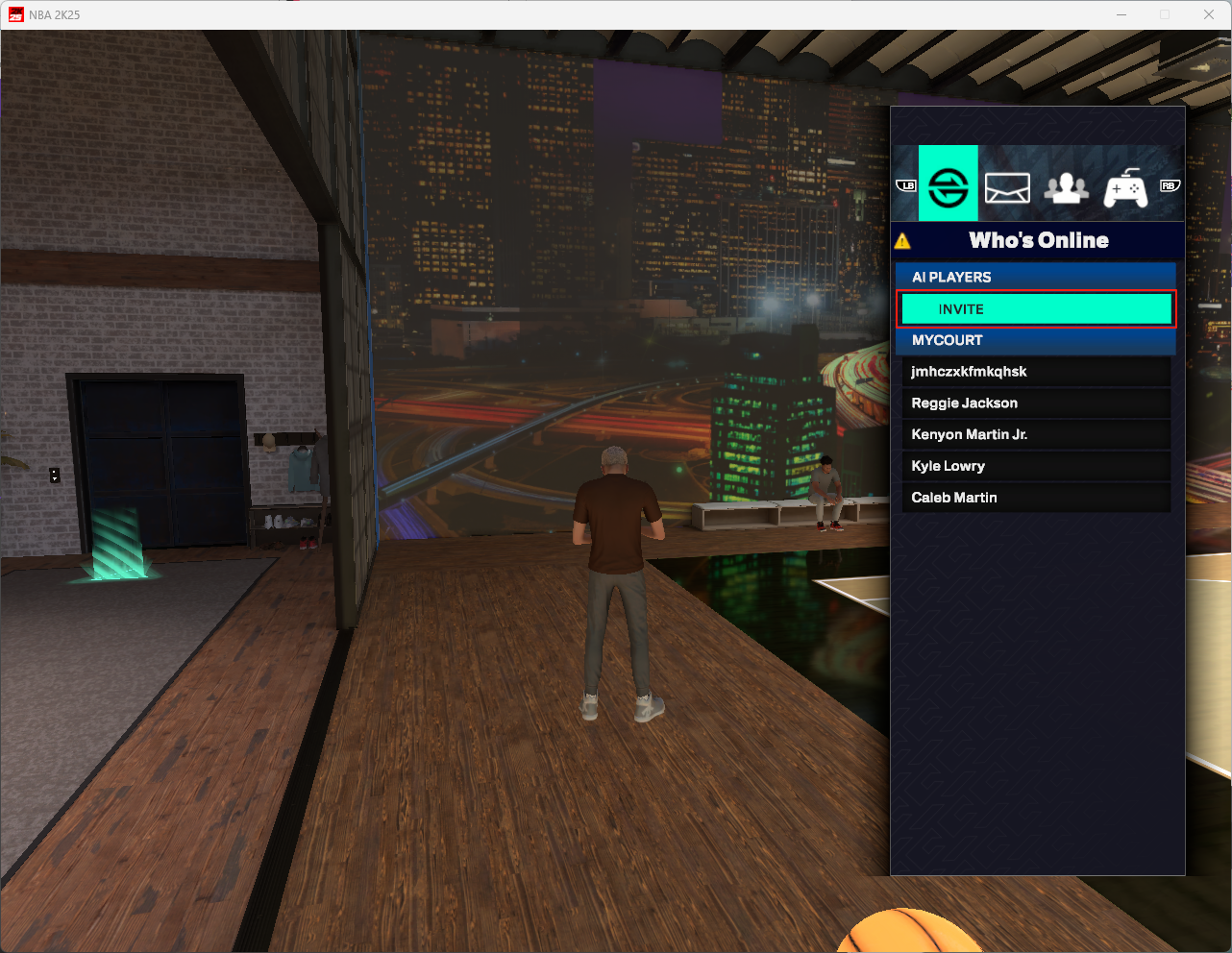Click the LB bumper icon
This screenshot has width=1232, height=953.
[906, 185]
